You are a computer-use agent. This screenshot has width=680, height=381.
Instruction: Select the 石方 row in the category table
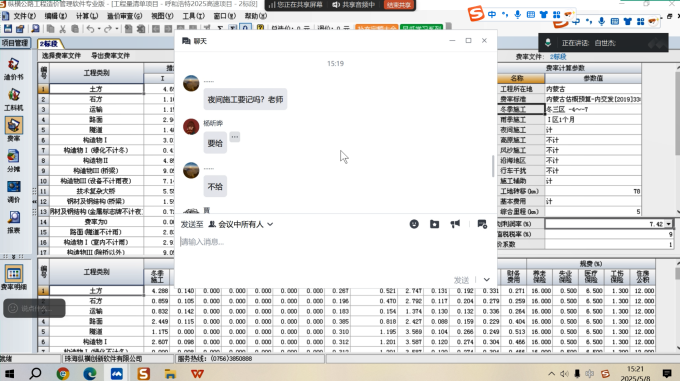[96, 99]
